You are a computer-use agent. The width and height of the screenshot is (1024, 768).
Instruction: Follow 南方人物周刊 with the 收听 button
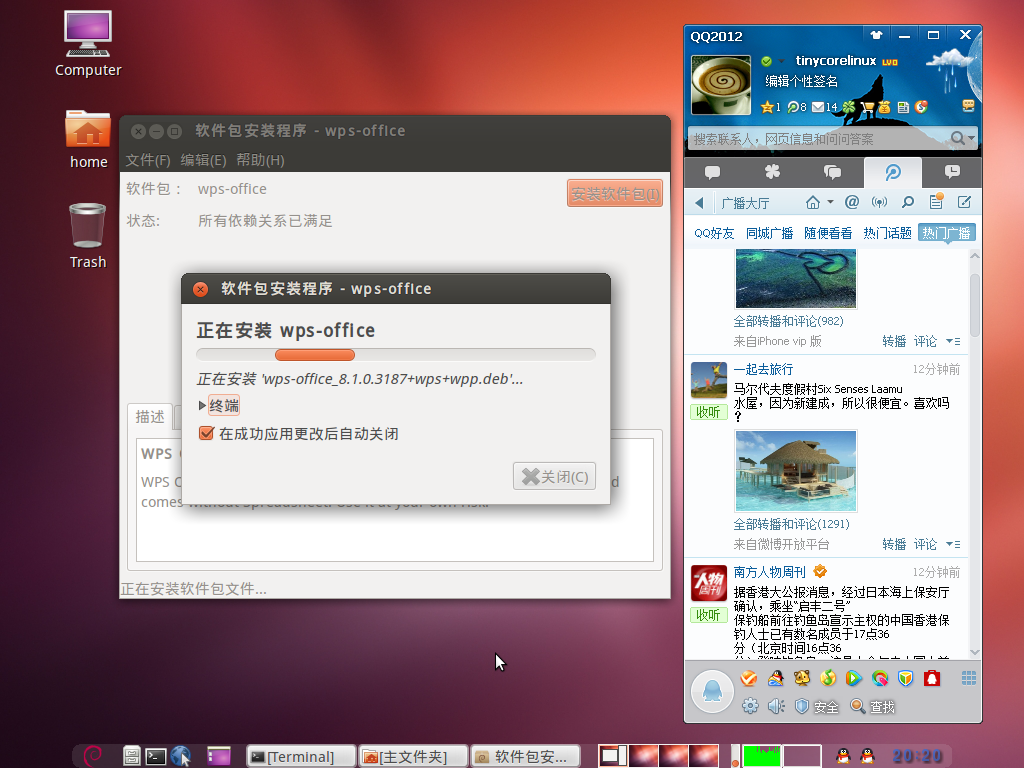coord(709,615)
